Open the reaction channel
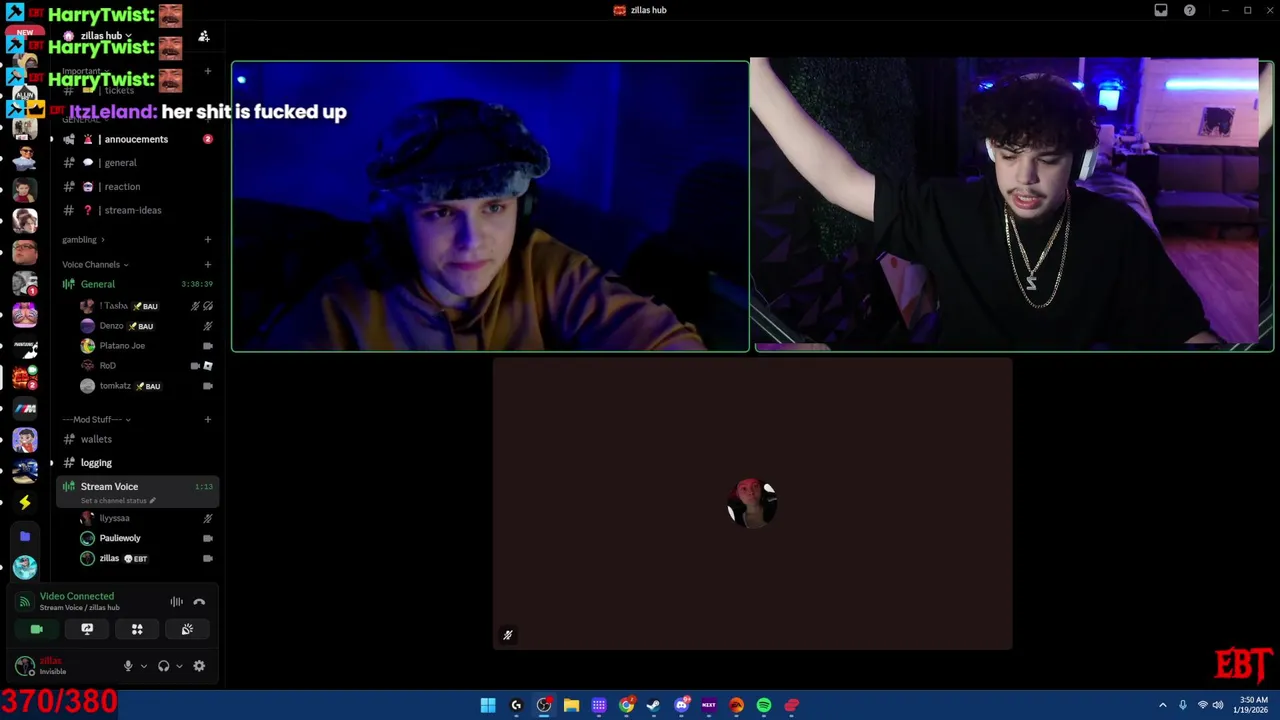 (137, 187)
